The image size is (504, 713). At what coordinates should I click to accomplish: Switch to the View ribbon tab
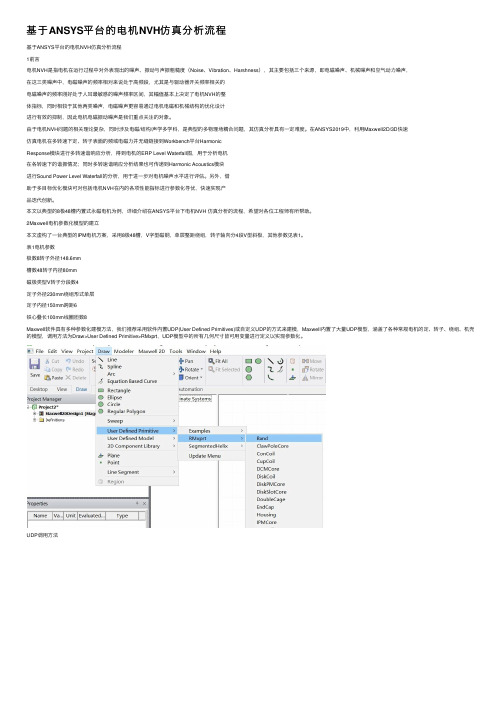(x=62, y=389)
